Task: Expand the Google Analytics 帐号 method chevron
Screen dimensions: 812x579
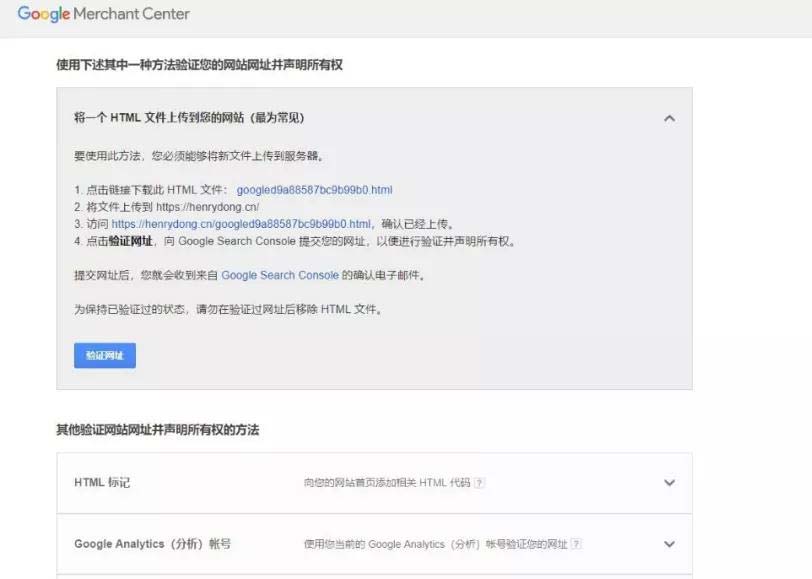Action: (x=669, y=544)
